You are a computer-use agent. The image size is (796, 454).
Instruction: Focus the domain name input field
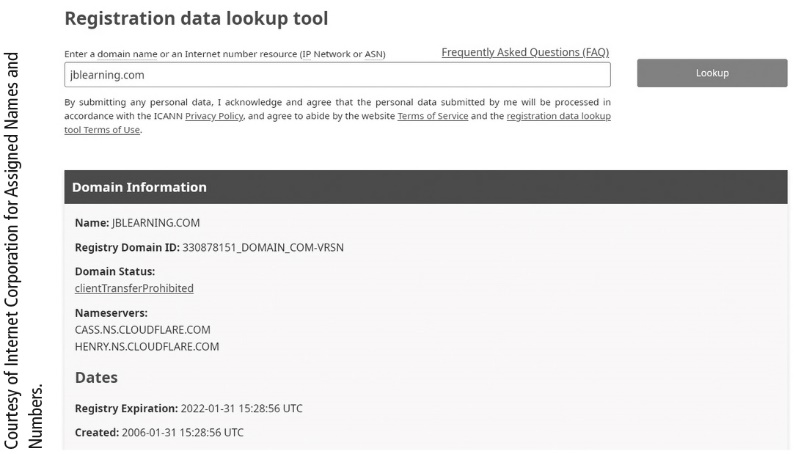[x=337, y=74]
